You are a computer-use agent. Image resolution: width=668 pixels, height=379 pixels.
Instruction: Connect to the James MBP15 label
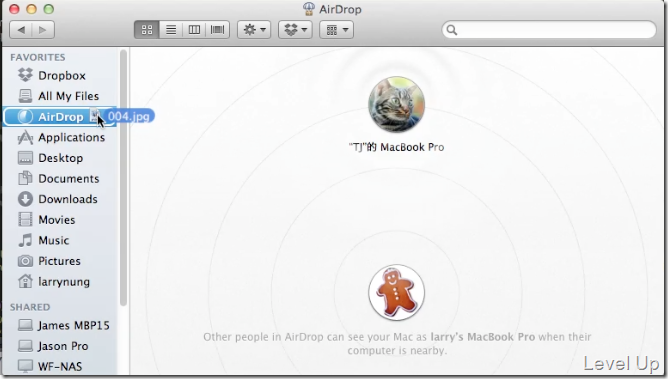pos(74,325)
